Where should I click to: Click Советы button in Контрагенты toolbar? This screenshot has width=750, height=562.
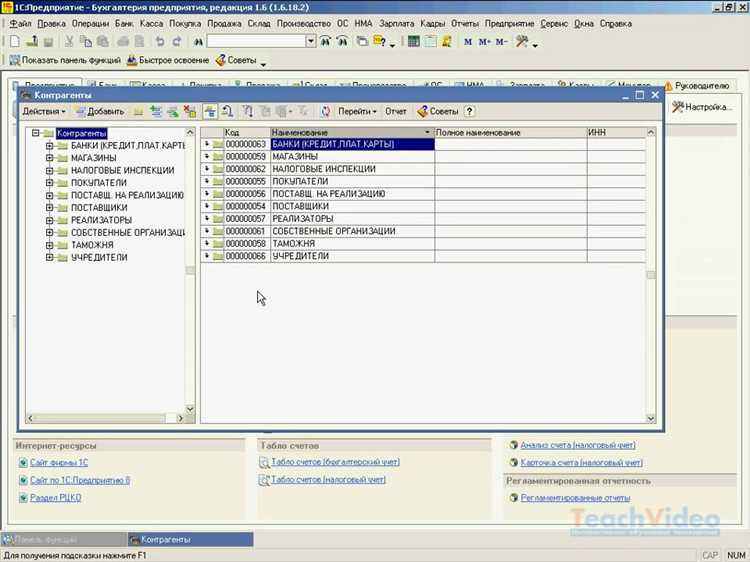coord(438,111)
